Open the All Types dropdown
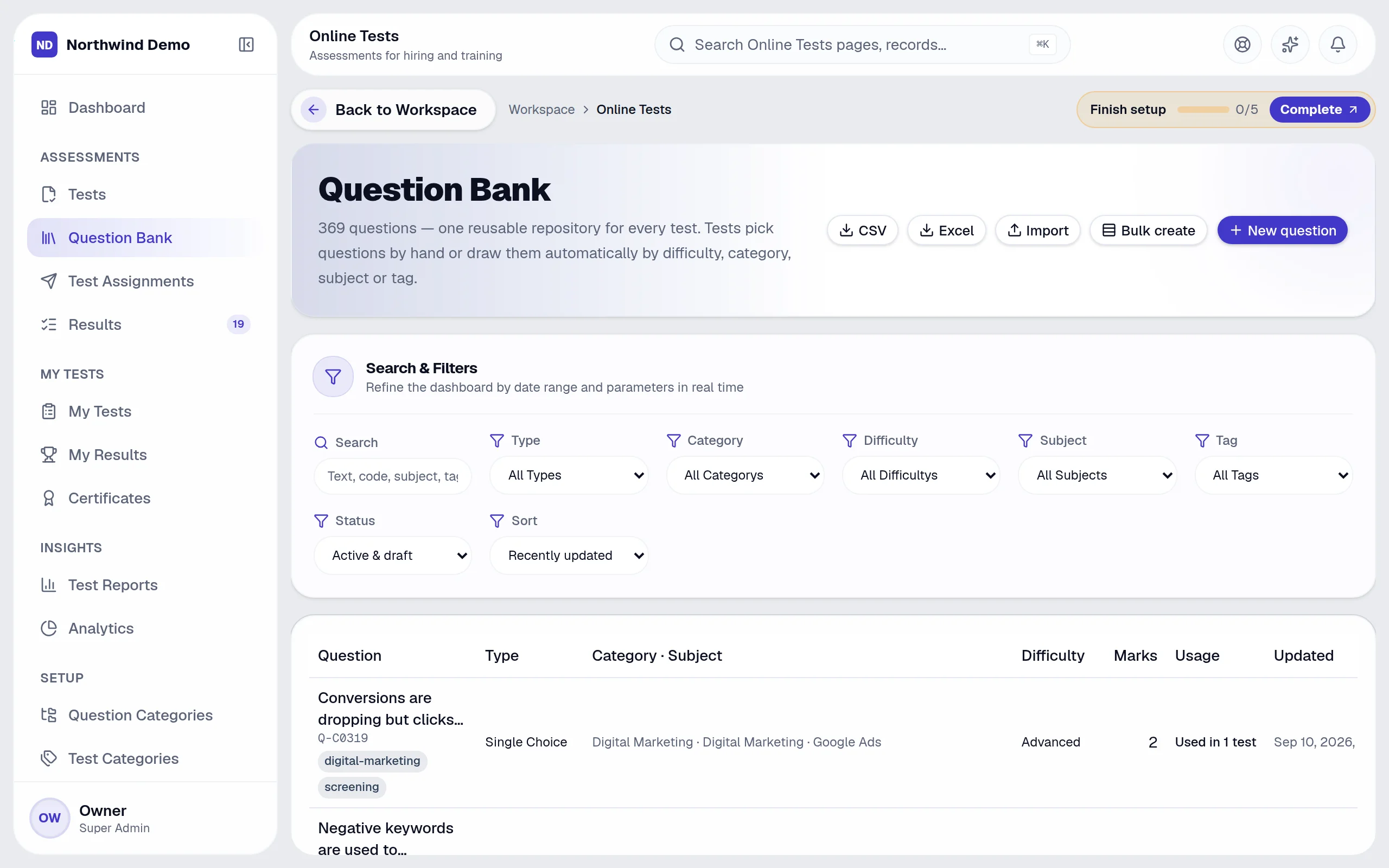The height and width of the screenshot is (868, 1389). click(569, 475)
